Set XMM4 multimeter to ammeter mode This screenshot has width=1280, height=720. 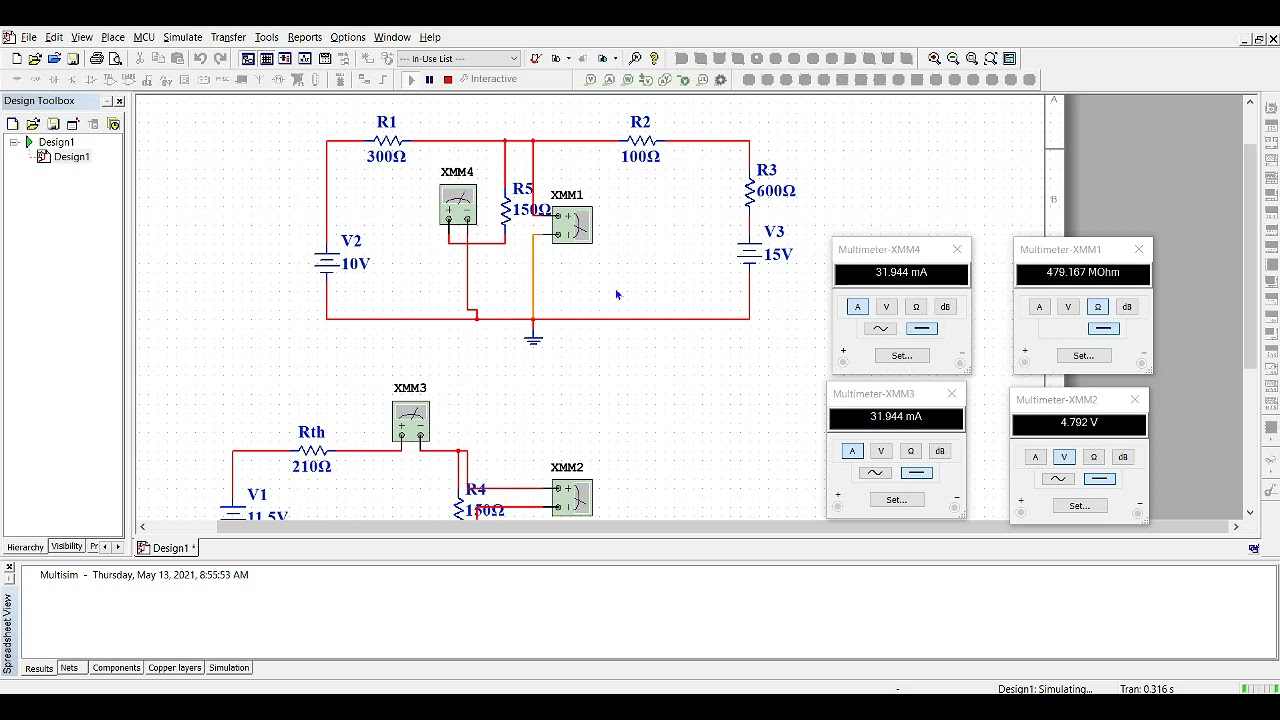tap(857, 307)
